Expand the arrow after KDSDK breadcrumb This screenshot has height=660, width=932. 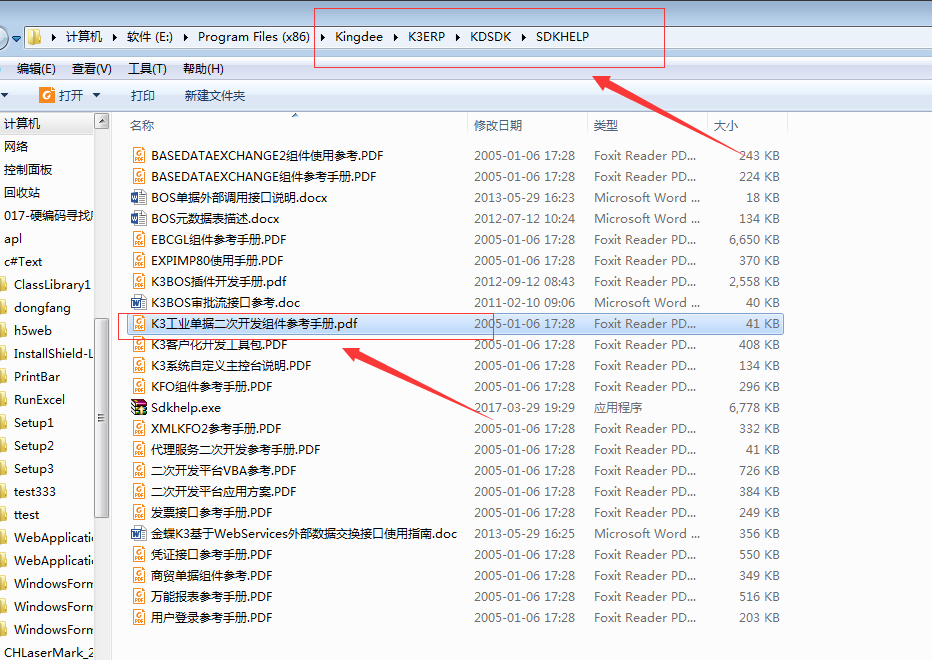tap(524, 37)
